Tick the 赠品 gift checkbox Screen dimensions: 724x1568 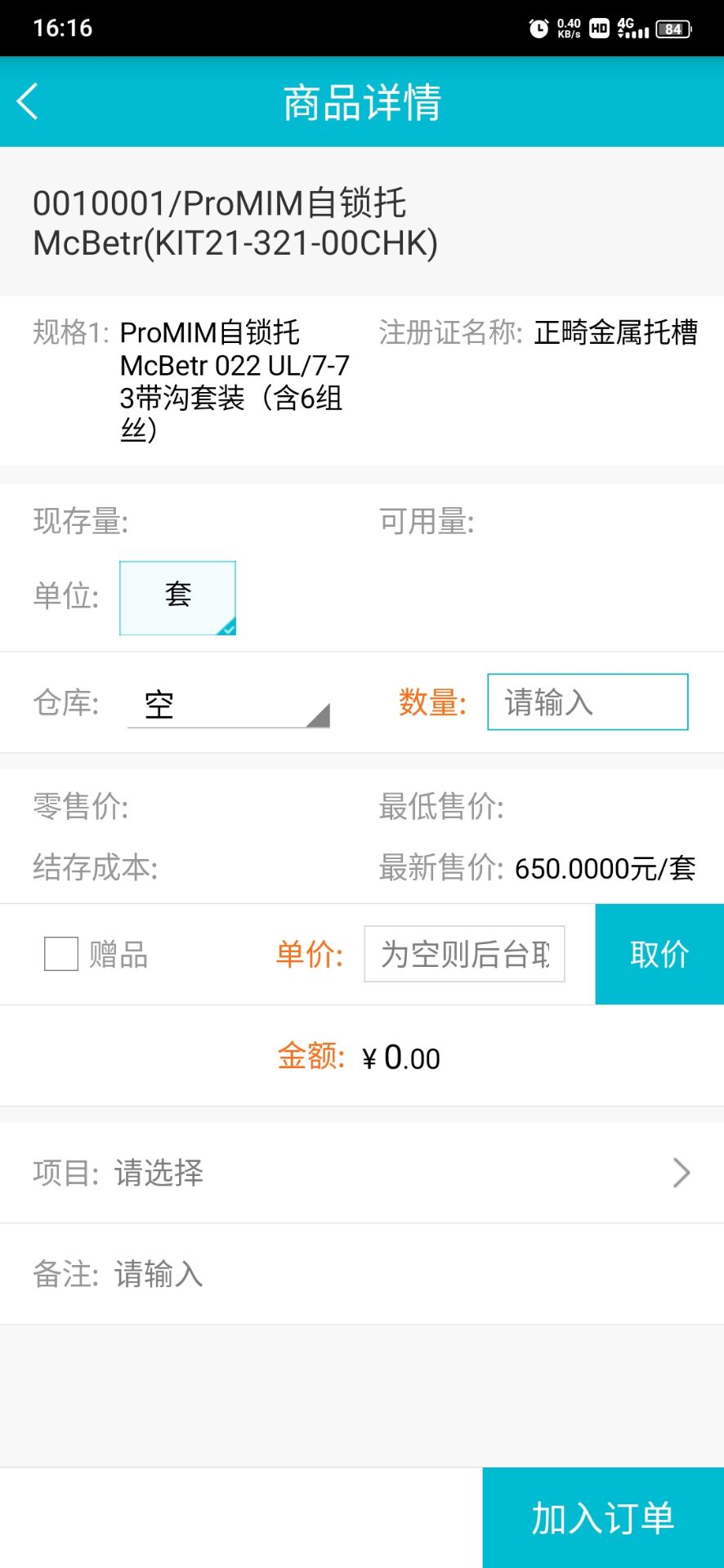pos(61,954)
